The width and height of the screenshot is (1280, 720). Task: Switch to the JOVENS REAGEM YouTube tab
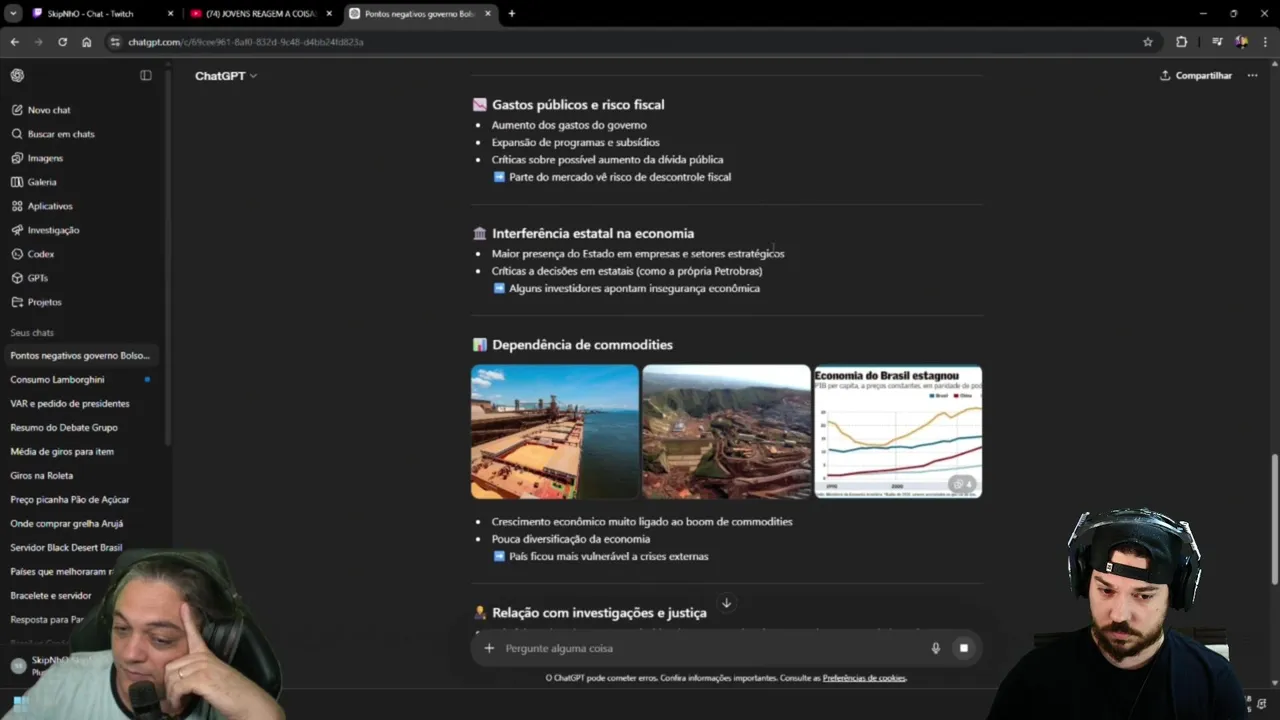260,14
